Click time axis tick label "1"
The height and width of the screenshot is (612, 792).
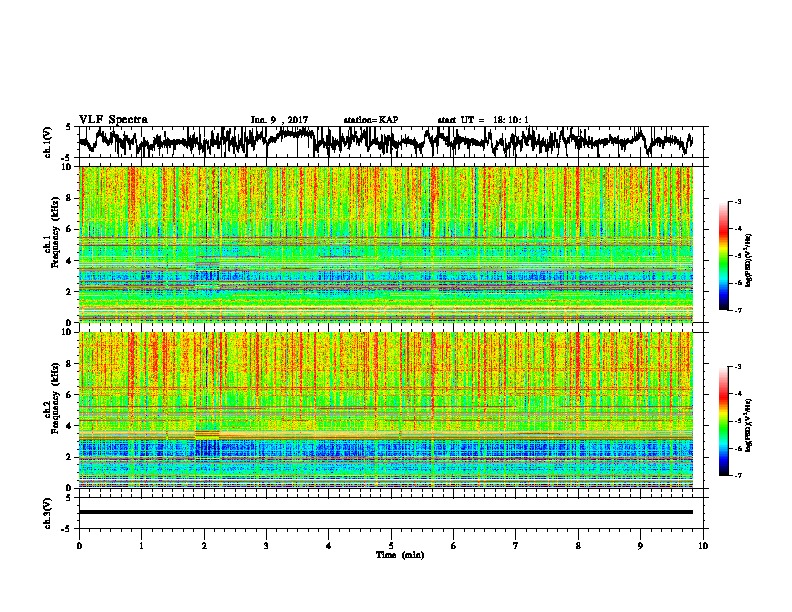(142, 546)
